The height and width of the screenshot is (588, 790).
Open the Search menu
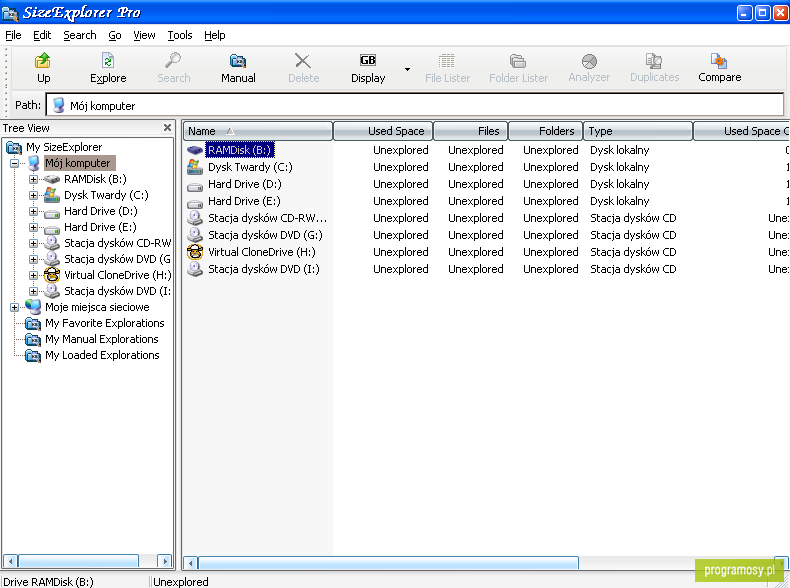tap(80, 35)
